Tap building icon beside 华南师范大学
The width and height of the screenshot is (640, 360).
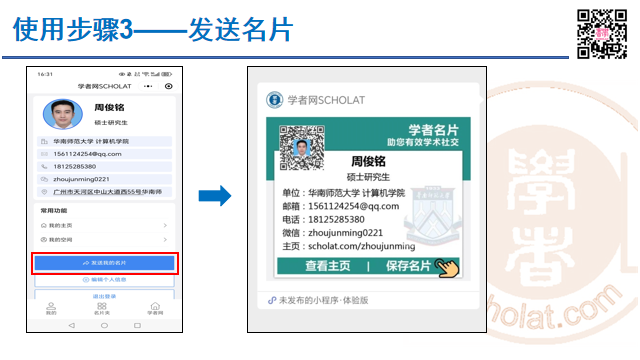point(44,141)
